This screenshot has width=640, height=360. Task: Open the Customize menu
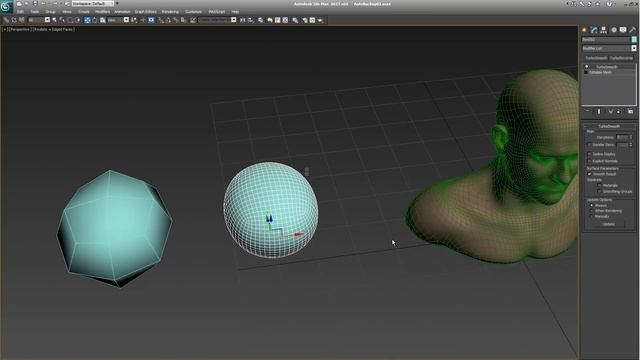pos(193,12)
